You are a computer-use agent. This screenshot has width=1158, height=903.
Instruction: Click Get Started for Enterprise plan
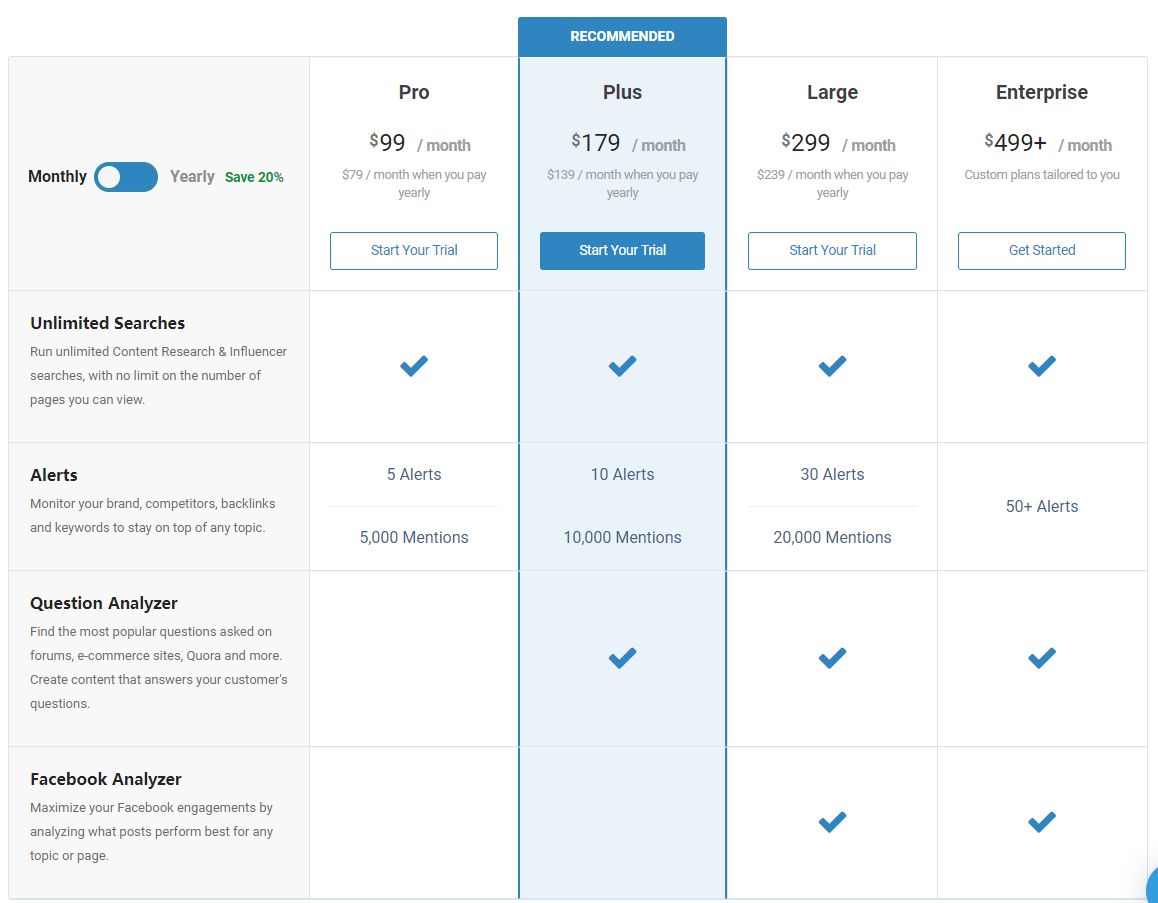[1041, 251]
